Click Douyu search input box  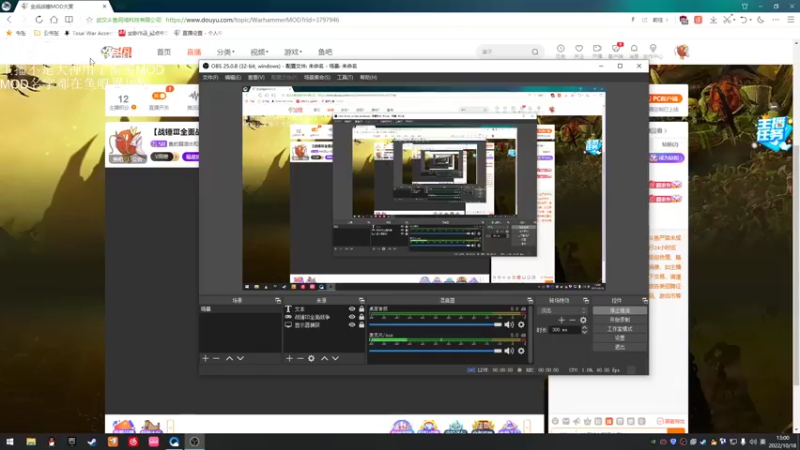(505, 52)
